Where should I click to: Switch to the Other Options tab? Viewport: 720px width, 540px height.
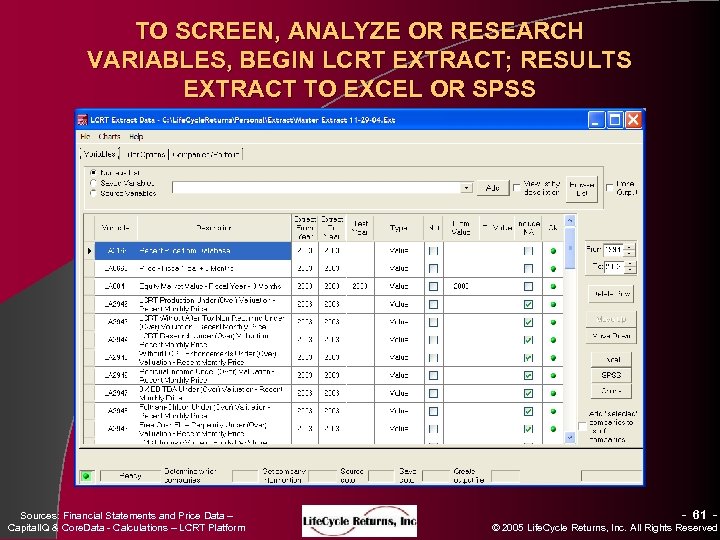pyautogui.click(x=145, y=154)
